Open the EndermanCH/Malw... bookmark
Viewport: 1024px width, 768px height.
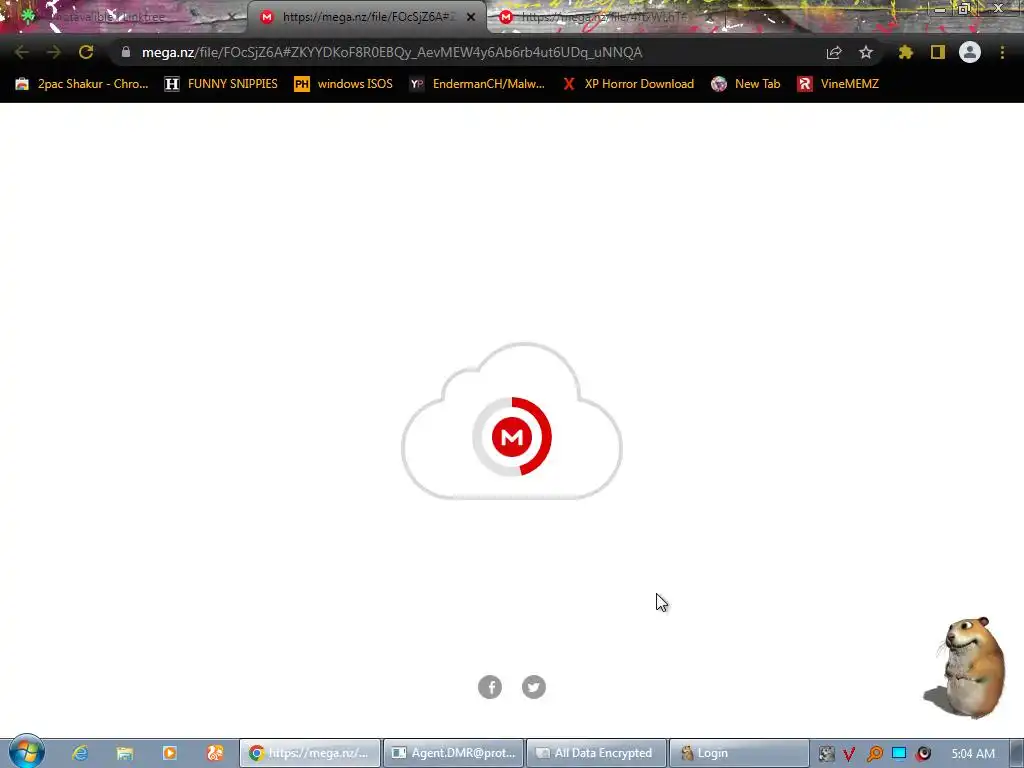coord(477,84)
